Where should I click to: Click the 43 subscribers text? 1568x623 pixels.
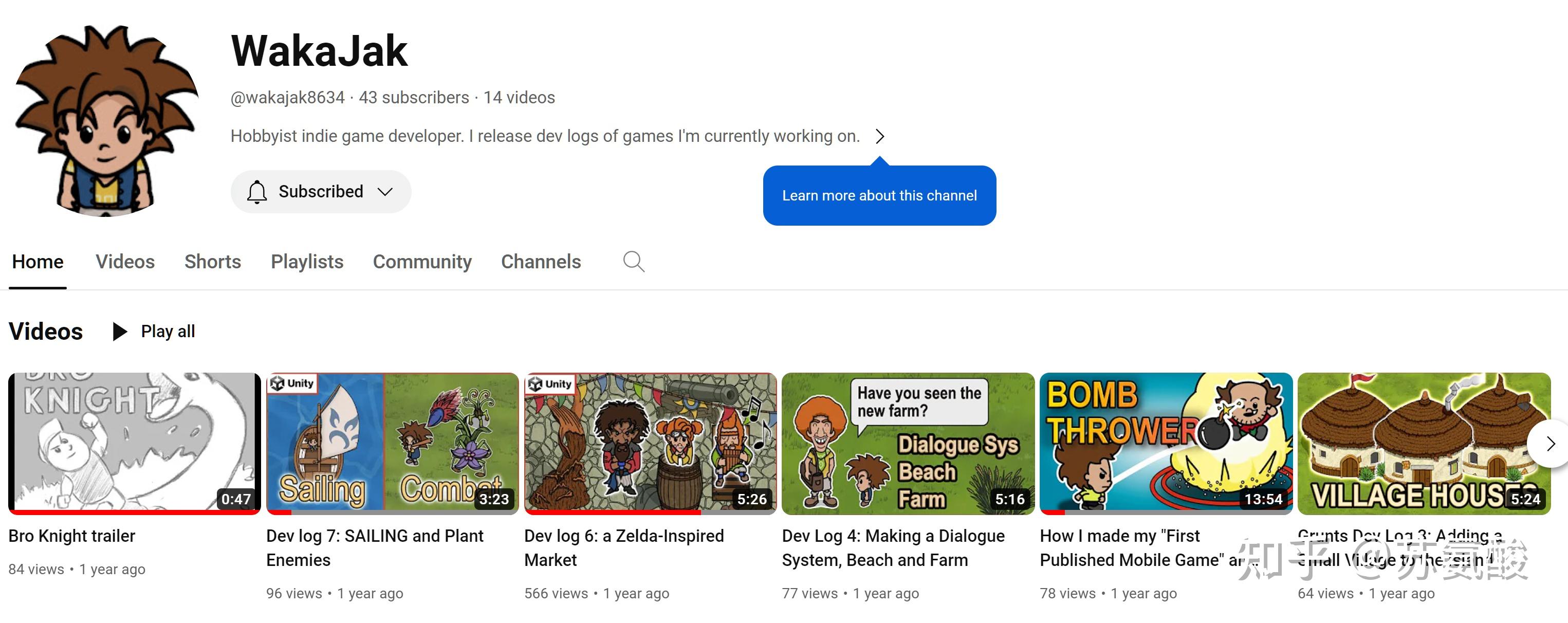pos(414,98)
